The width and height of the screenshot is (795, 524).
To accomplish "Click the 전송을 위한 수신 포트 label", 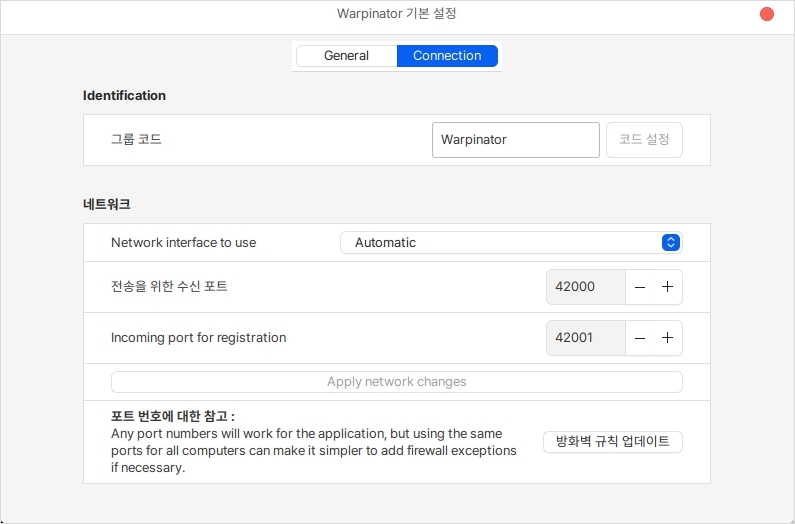I will [x=169, y=287].
